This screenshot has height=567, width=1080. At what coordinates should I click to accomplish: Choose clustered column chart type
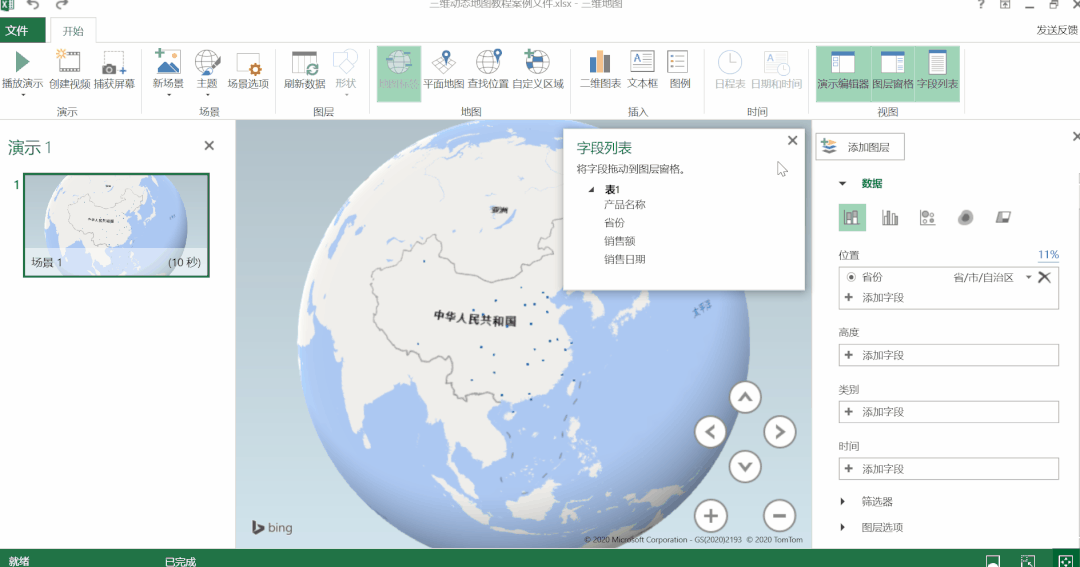click(890, 218)
